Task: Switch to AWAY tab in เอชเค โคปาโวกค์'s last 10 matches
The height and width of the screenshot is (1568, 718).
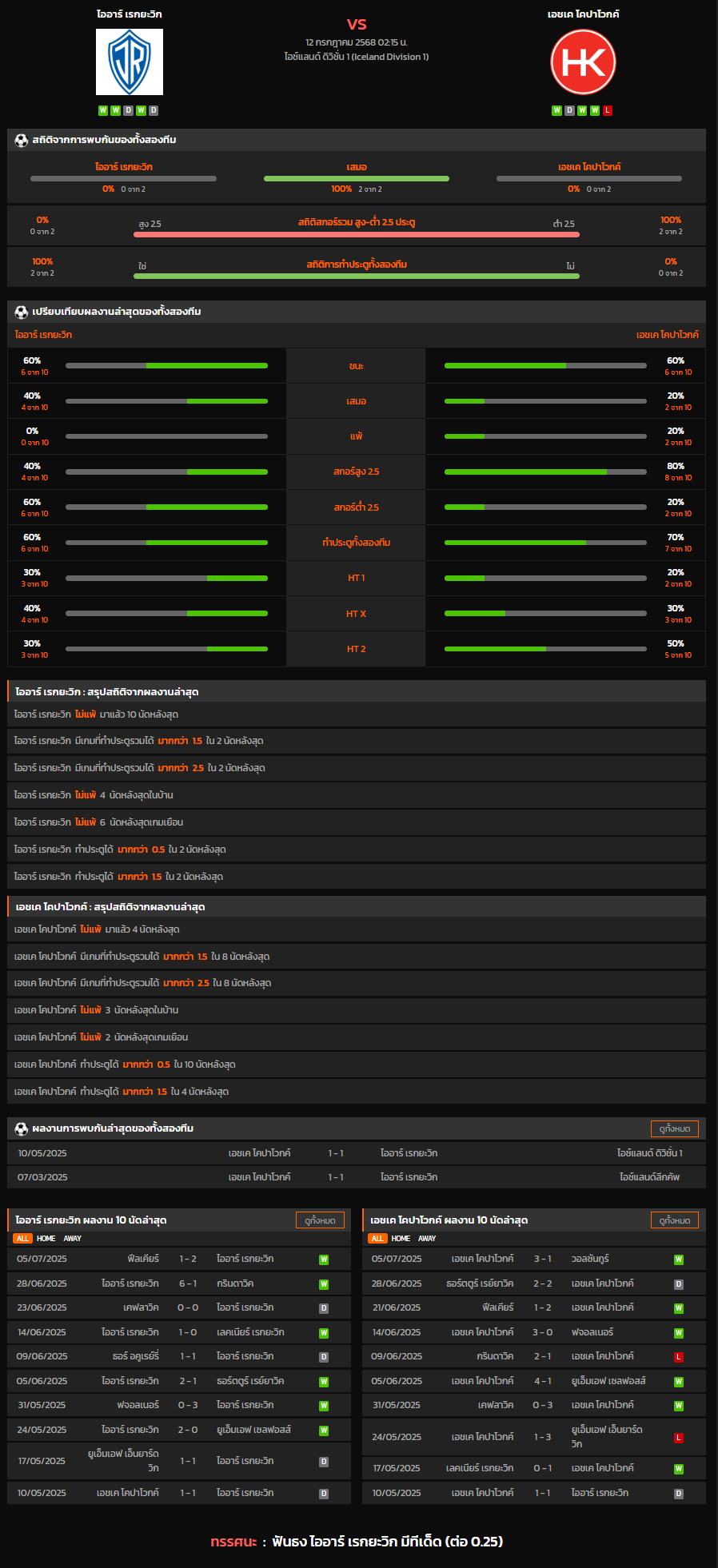Action: click(x=428, y=1239)
